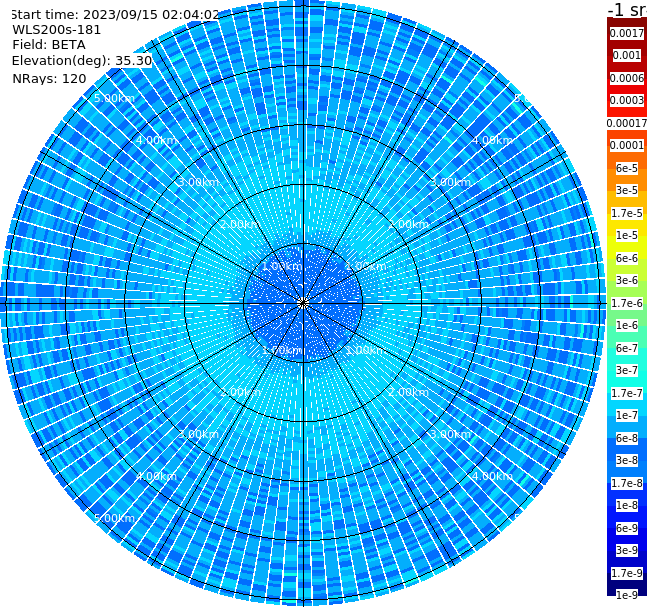647x607 pixels.
Task: Pick the orange band at 6e-5
Action: pos(627,168)
